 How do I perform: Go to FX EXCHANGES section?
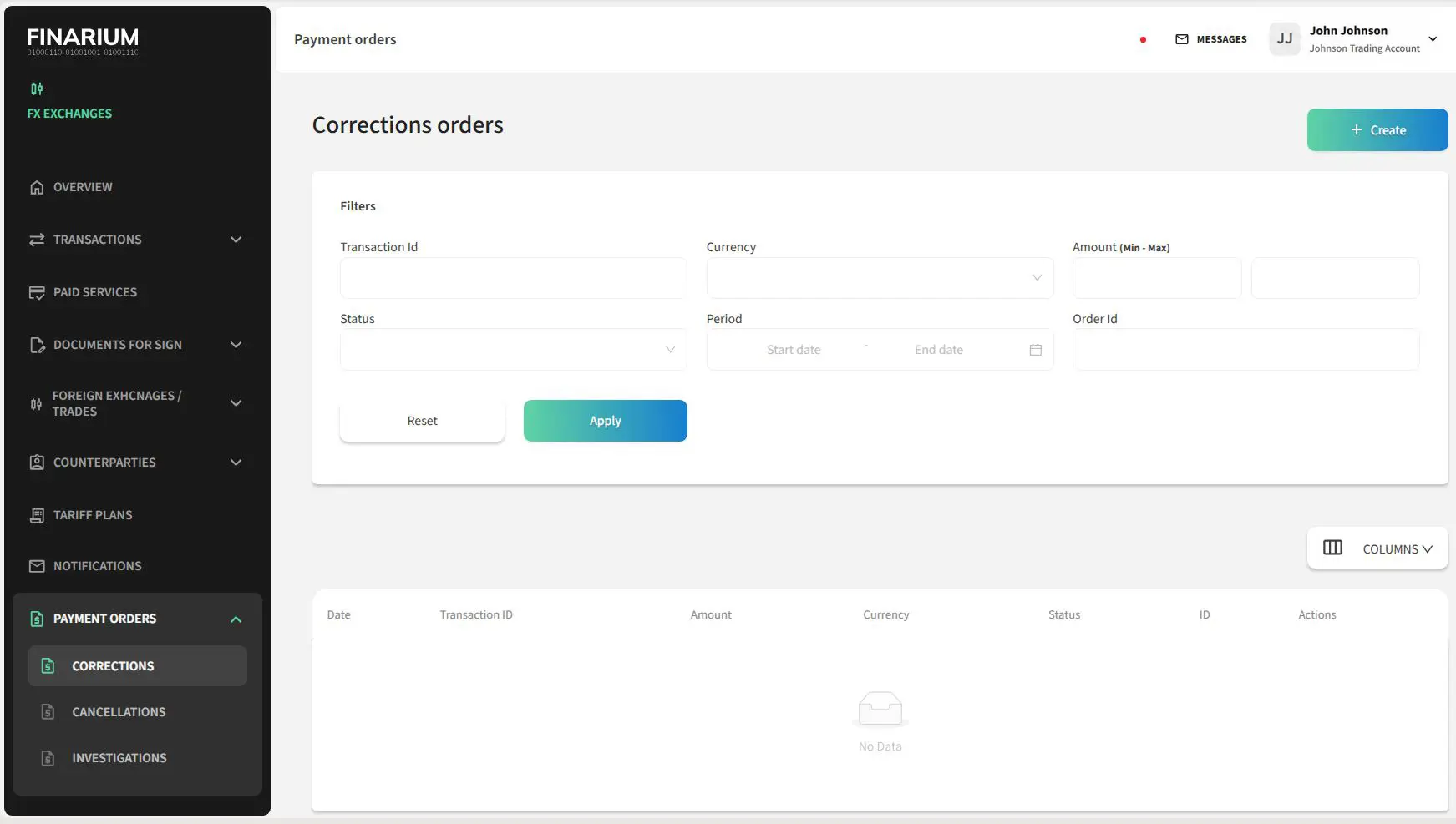(69, 114)
